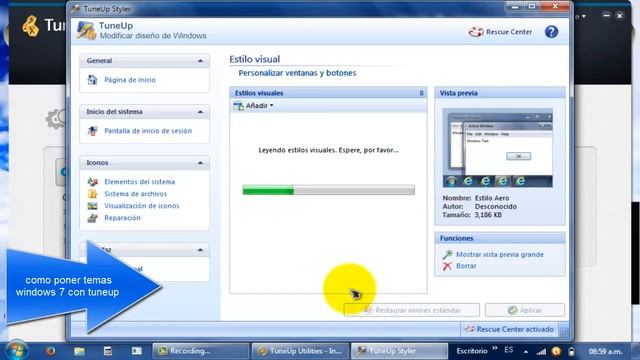Open Firefox from the taskbar
Screen dimensions: 640x360
coord(51,351)
